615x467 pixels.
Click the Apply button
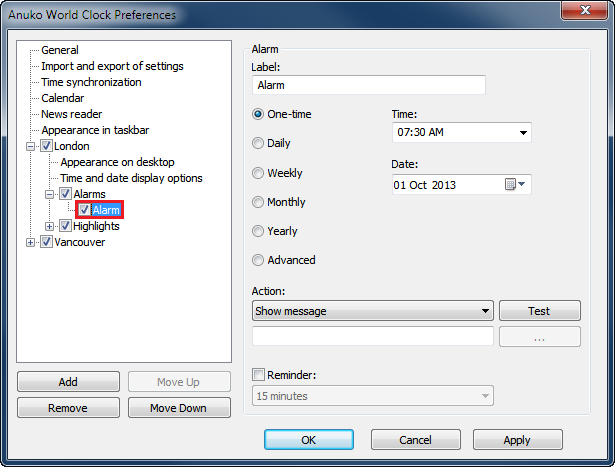pos(517,440)
